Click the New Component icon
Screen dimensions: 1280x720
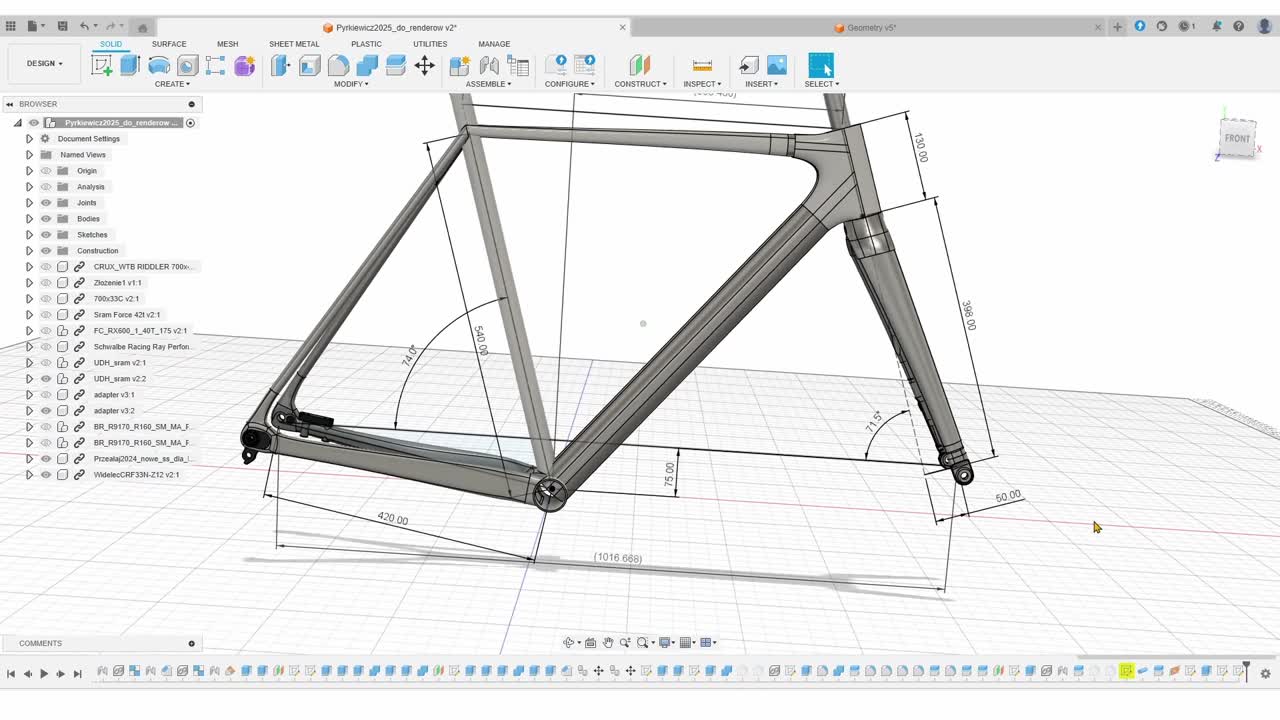tap(460, 65)
